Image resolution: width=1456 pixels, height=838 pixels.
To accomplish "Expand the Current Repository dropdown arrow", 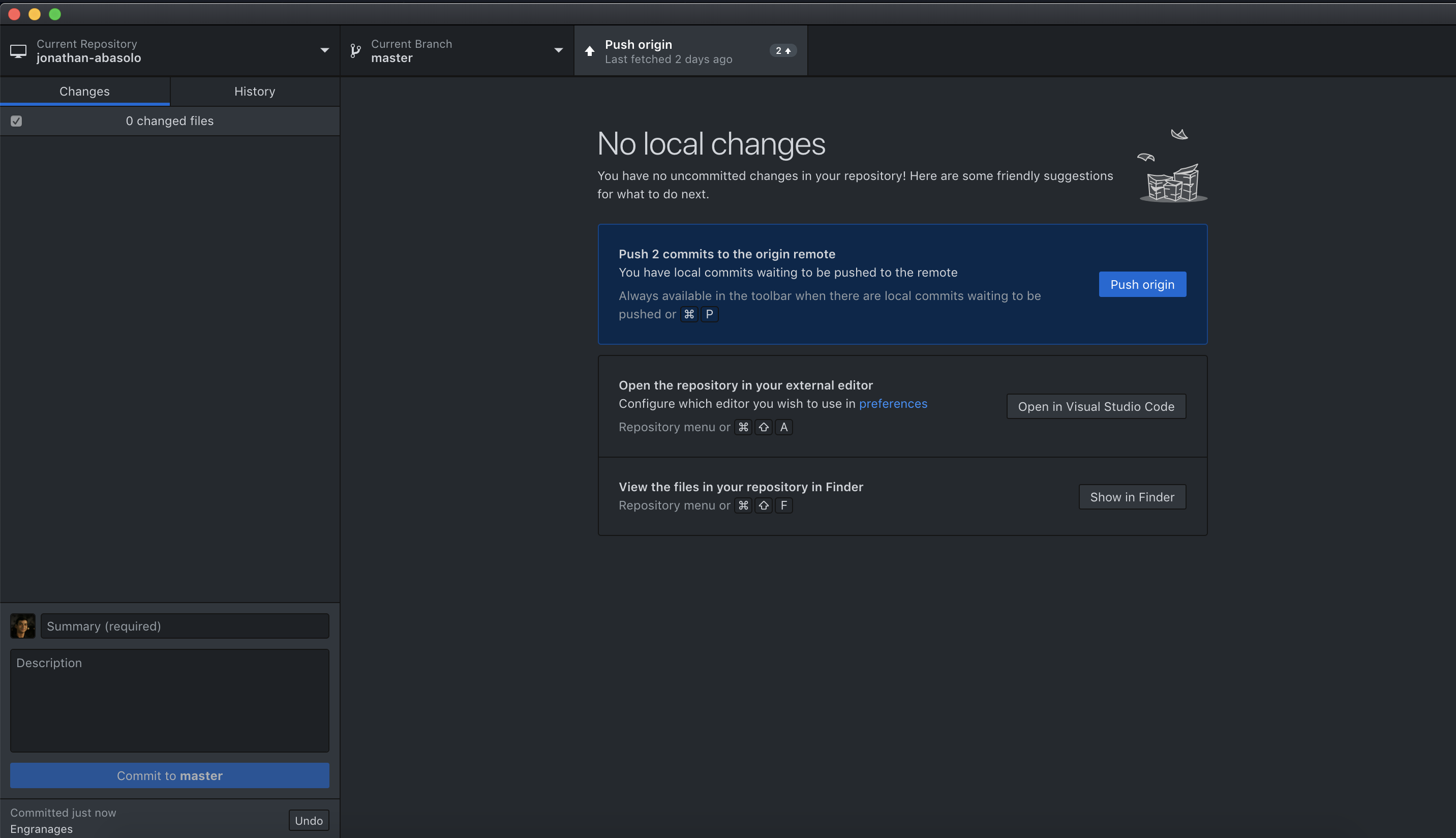I will [x=324, y=51].
